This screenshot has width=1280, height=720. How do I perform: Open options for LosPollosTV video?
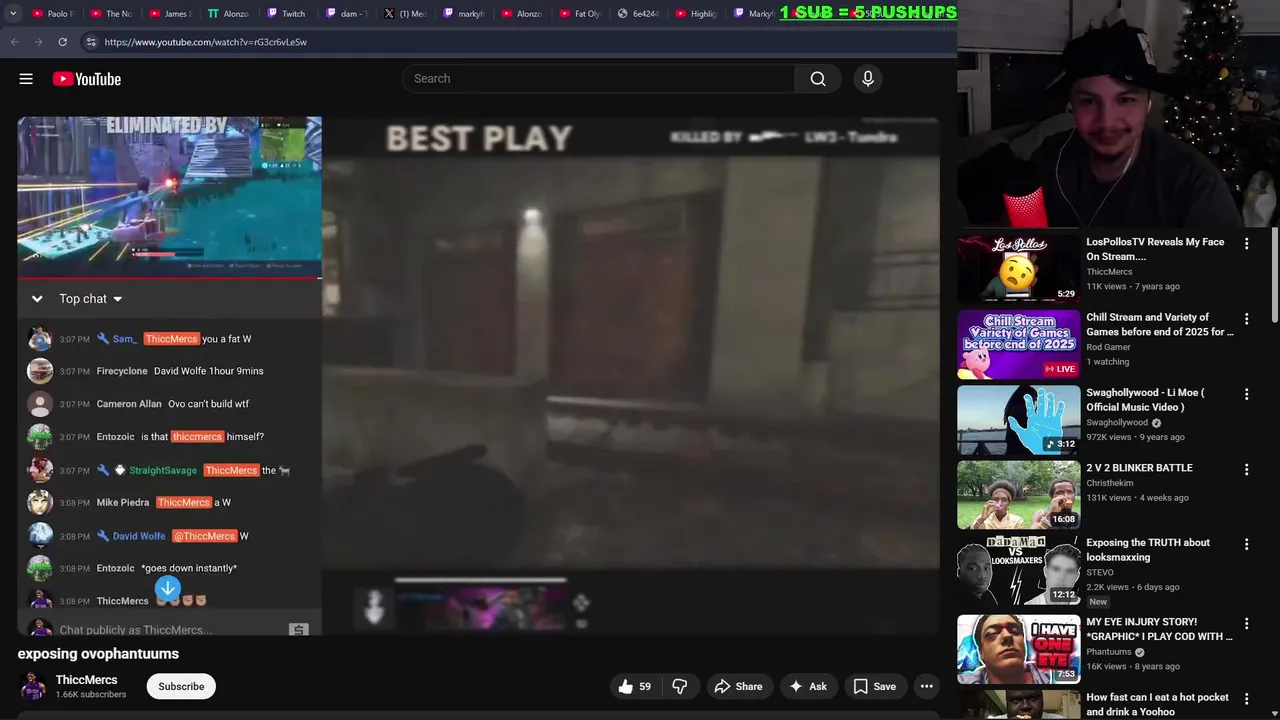pos(1246,244)
